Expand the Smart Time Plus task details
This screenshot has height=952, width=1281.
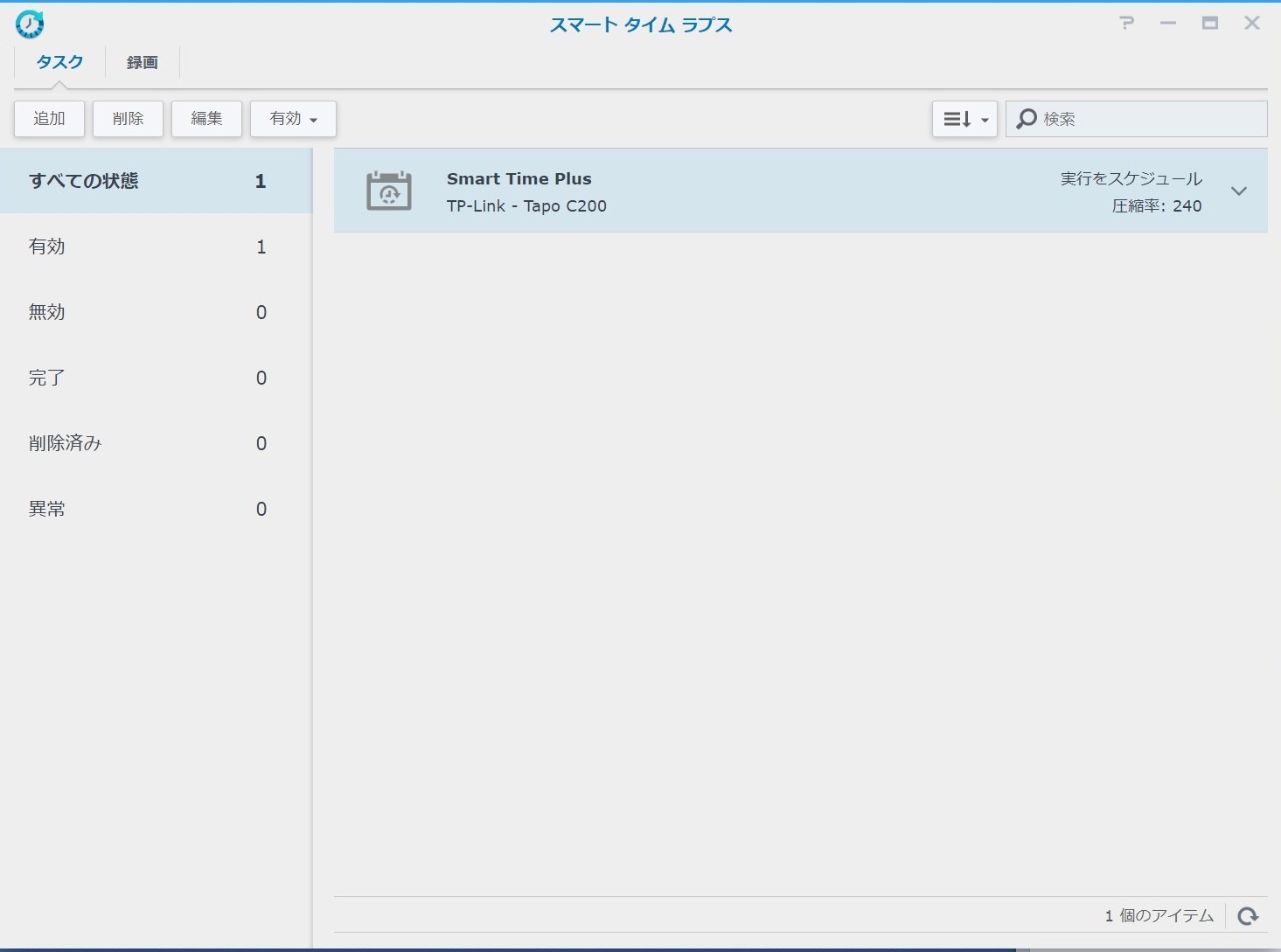pyautogui.click(x=1238, y=191)
